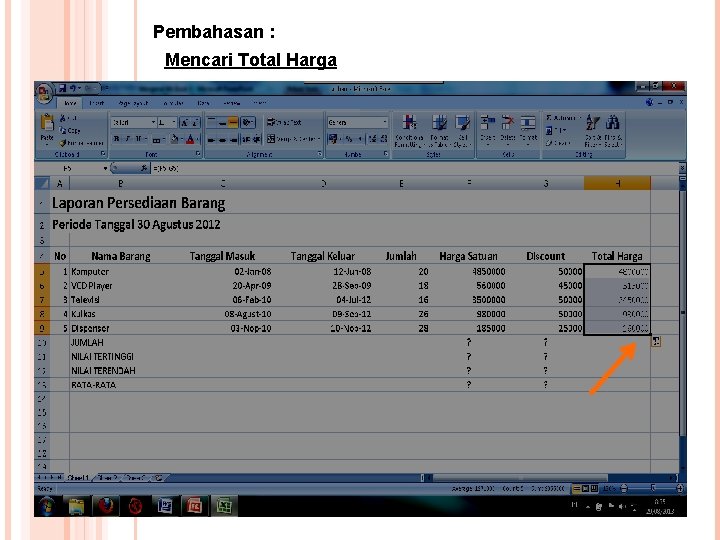Open the Home ribbon tab

[70, 103]
